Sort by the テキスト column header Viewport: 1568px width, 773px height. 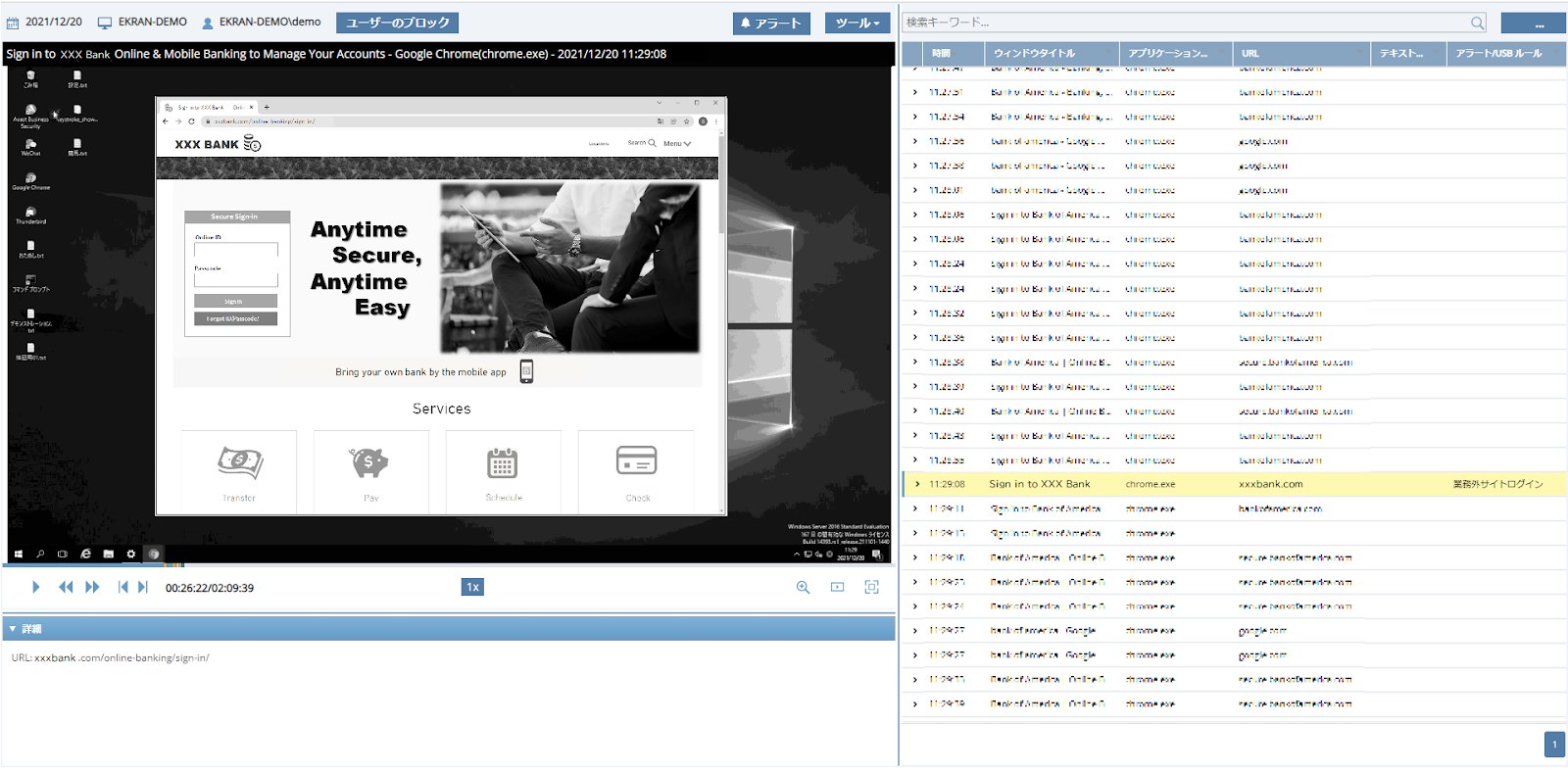click(x=1408, y=54)
